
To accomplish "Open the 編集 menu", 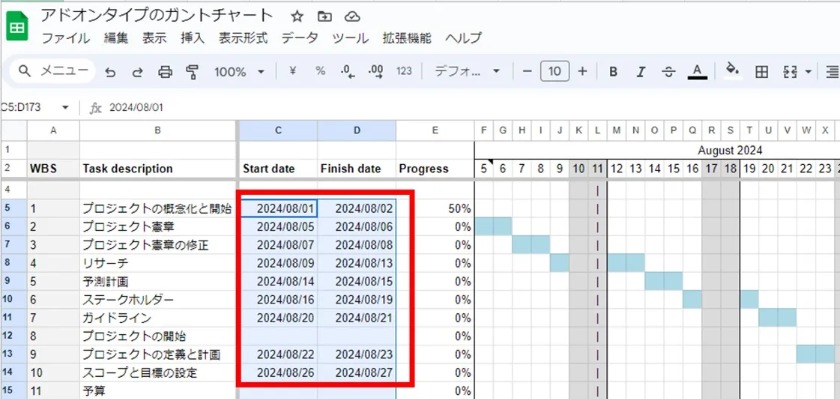I will click(x=116, y=38).
